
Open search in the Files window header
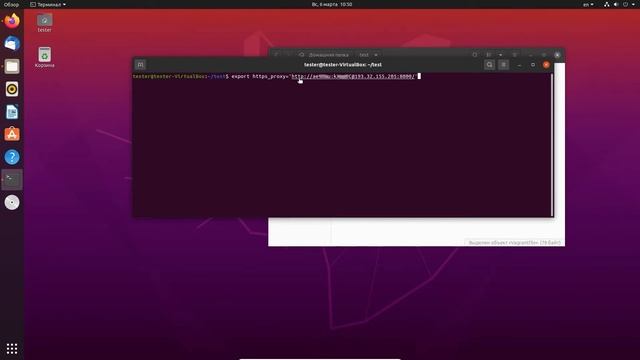tap(474, 55)
